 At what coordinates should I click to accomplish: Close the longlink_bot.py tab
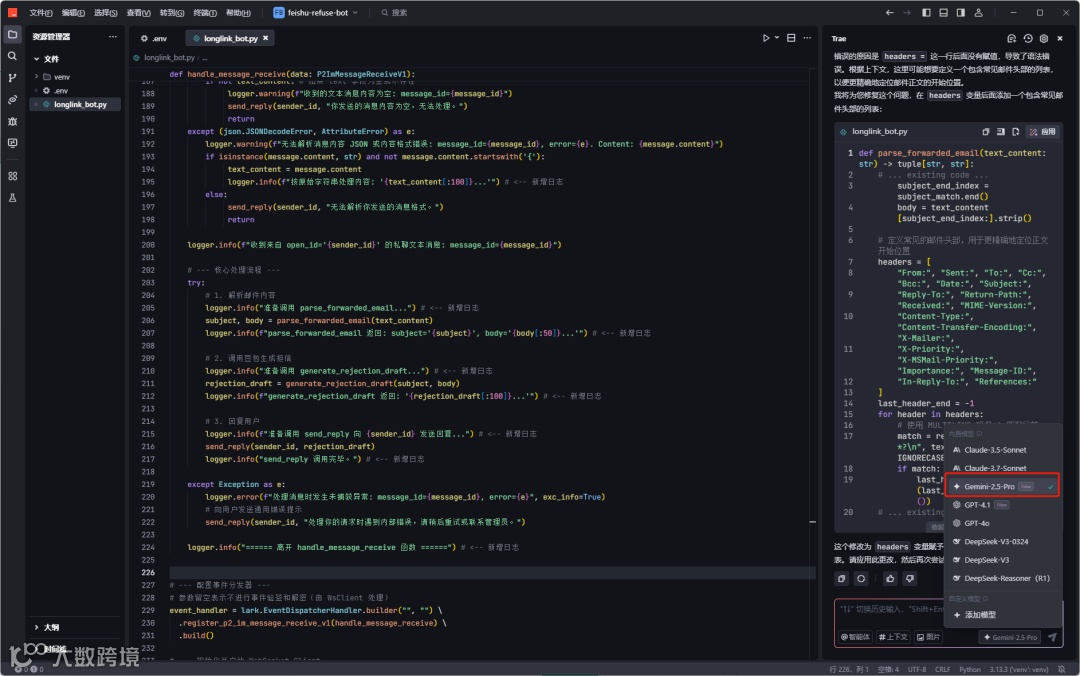pos(265,39)
